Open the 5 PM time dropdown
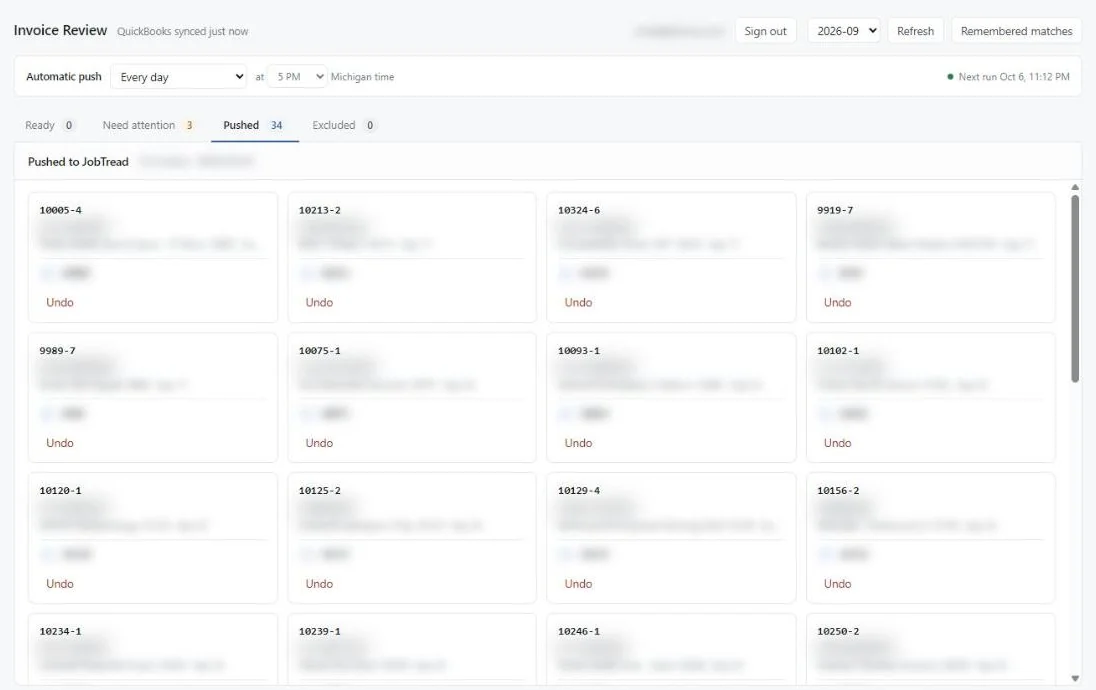Screen dimensions: 1096x690 pyautogui.click(x=297, y=76)
